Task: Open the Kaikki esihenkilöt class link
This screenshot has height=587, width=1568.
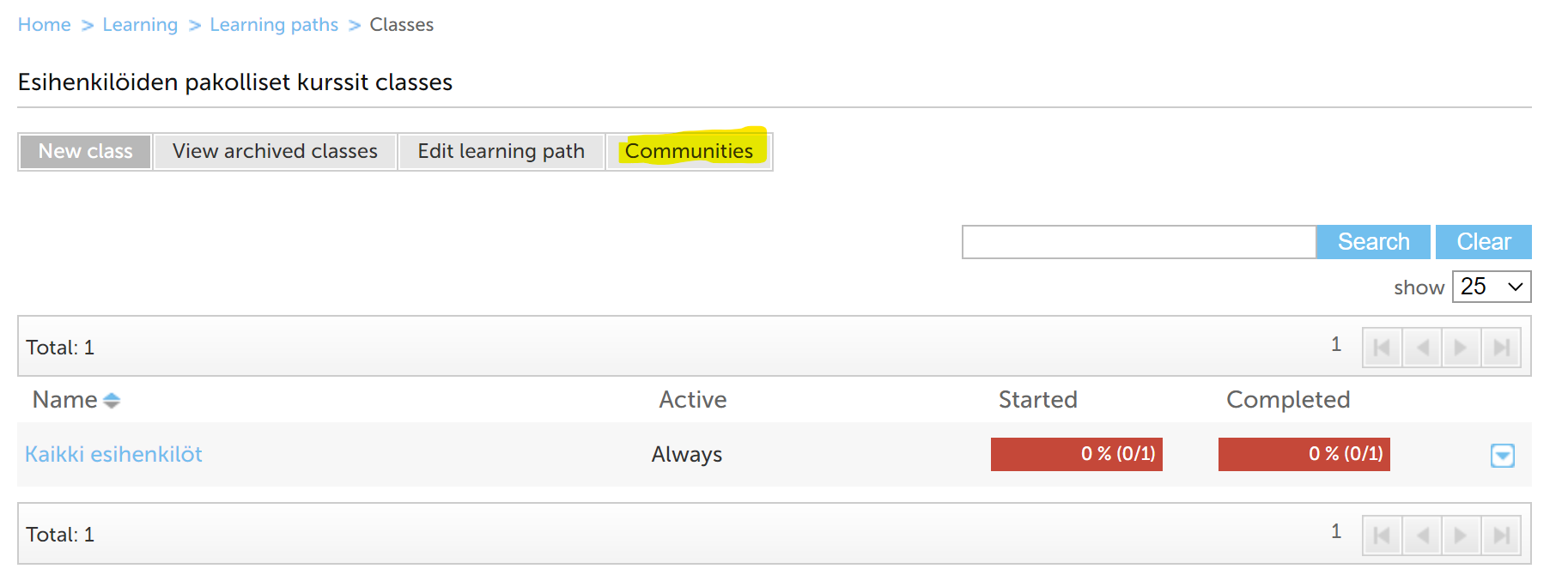Action: [x=113, y=454]
